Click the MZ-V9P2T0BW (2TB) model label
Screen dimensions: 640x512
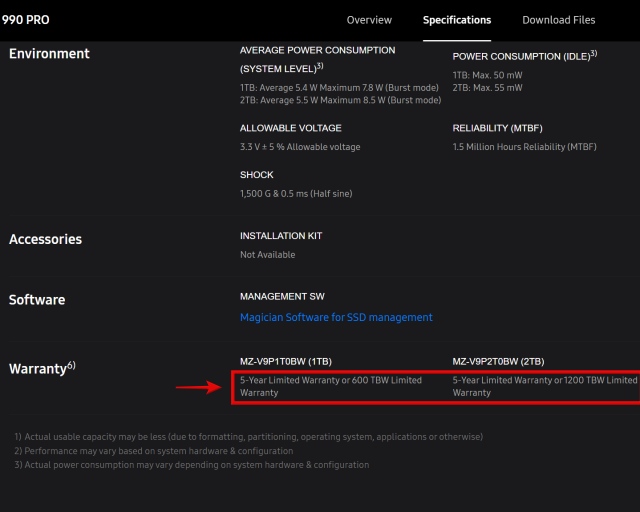pos(498,362)
